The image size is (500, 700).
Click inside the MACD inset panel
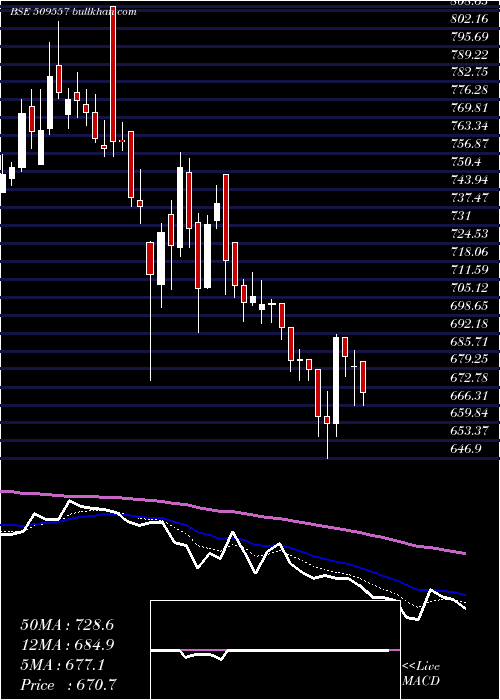(x=275, y=650)
